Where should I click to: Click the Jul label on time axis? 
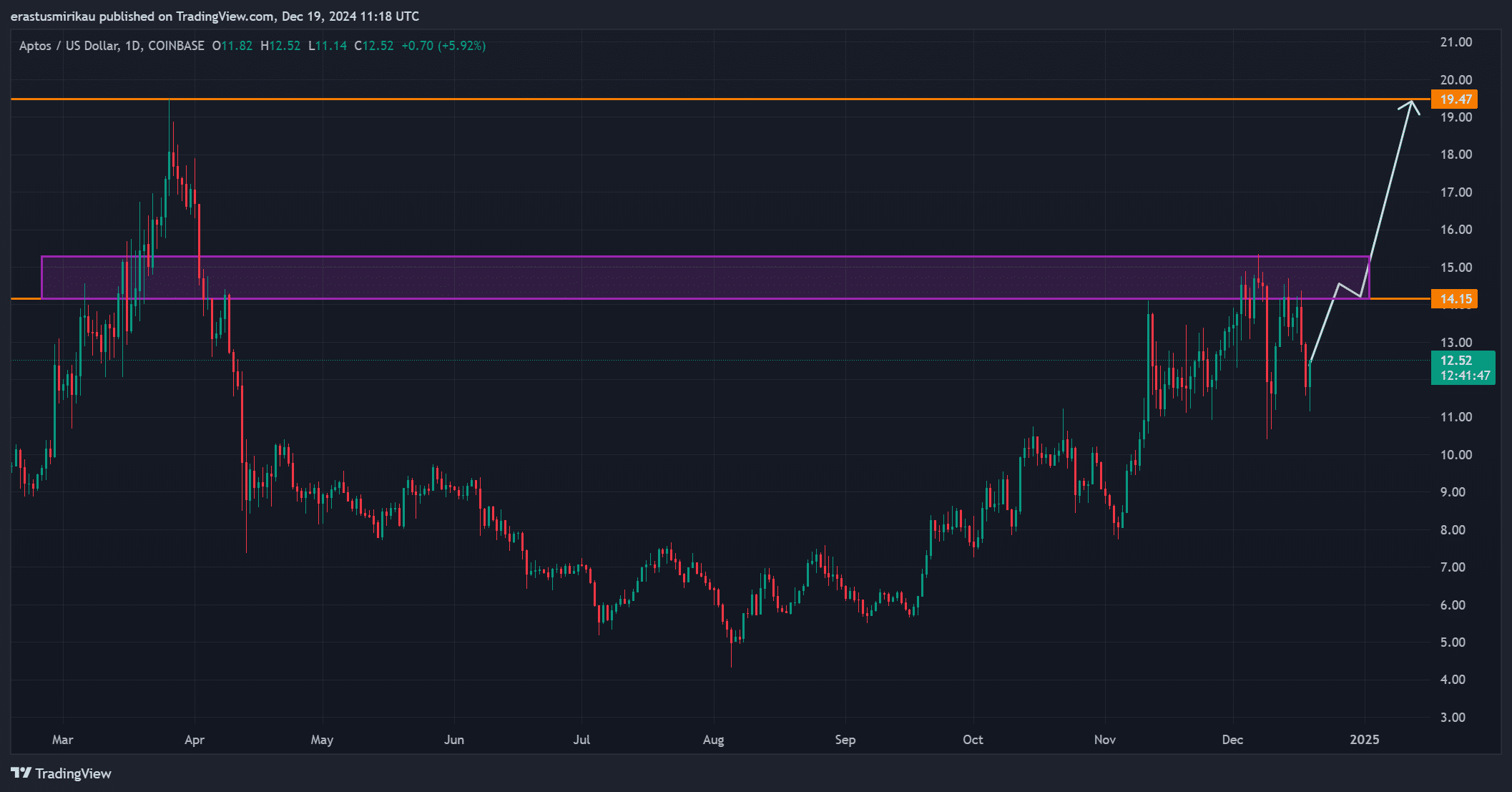click(x=581, y=740)
